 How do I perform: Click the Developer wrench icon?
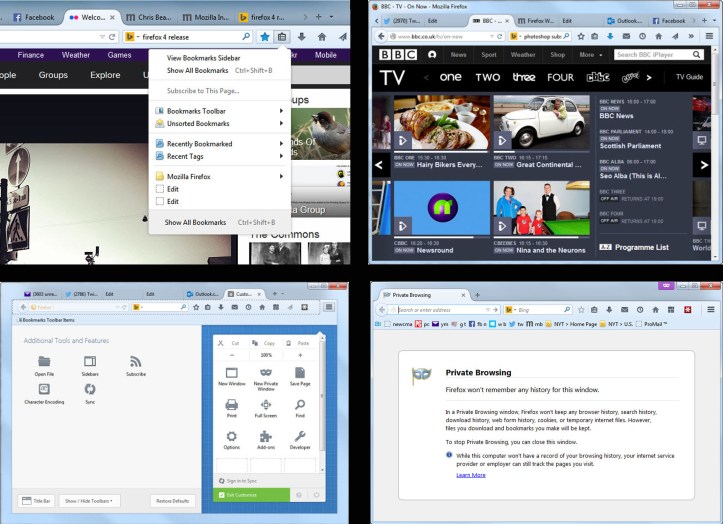(x=300, y=437)
